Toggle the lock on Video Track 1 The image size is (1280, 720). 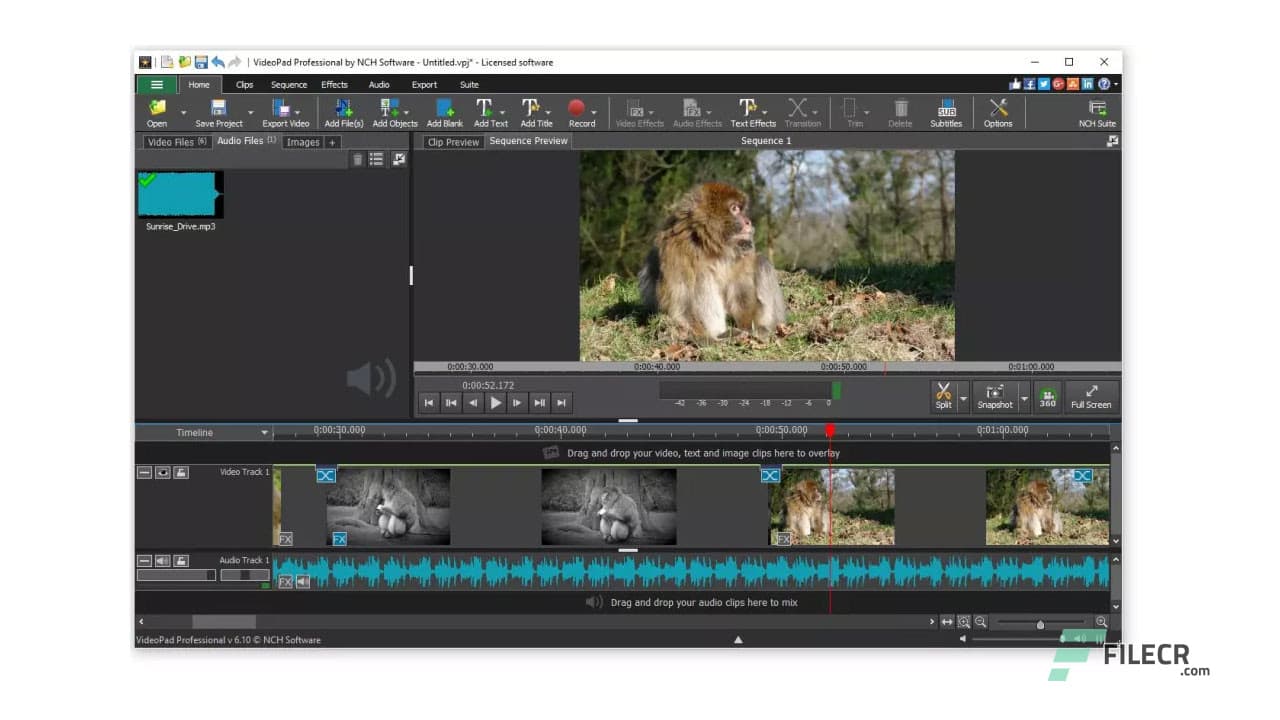pyautogui.click(x=181, y=472)
